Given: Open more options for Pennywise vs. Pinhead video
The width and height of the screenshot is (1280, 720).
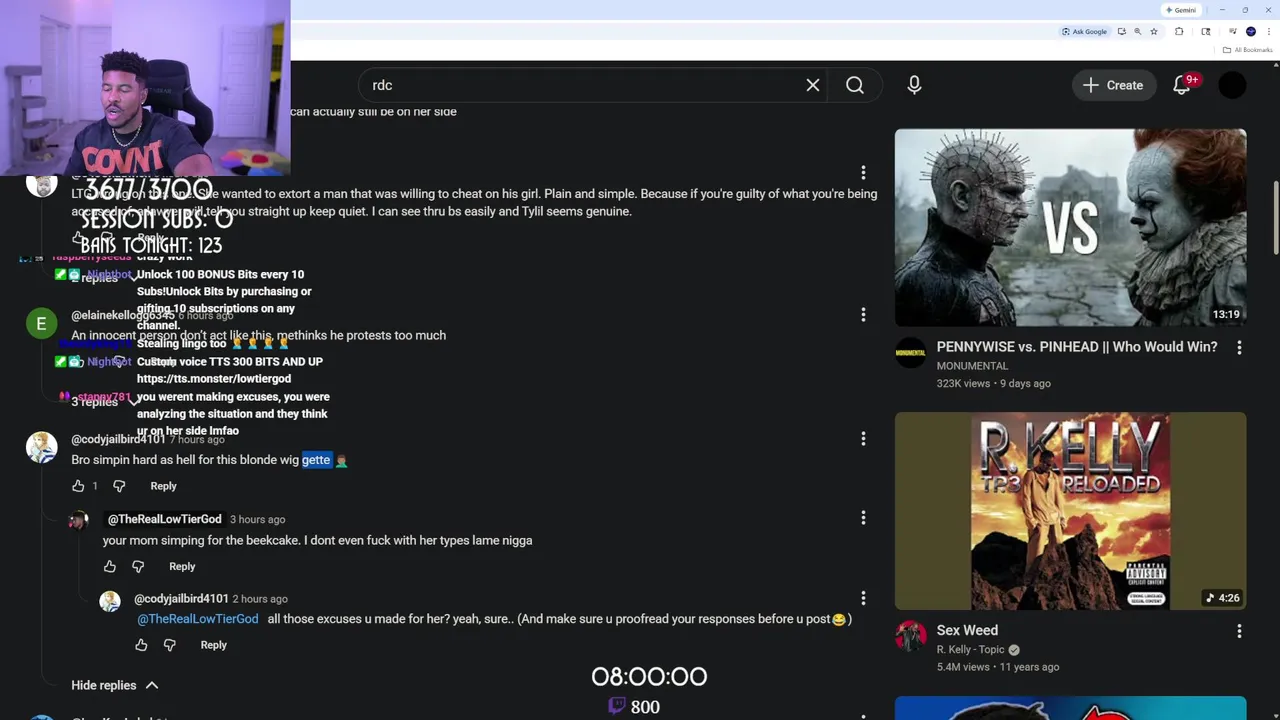Looking at the screenshot, I should point(1239,347).
